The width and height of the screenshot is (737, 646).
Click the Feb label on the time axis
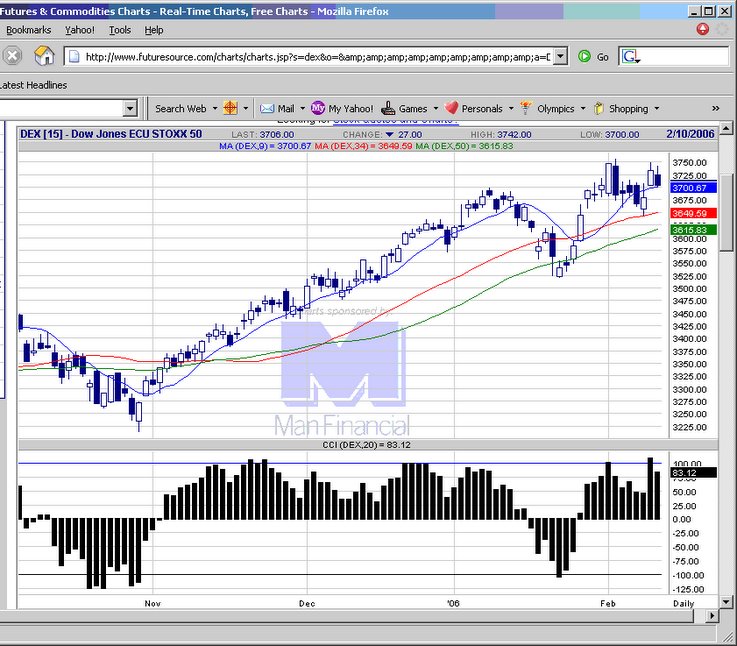(608, 603)
